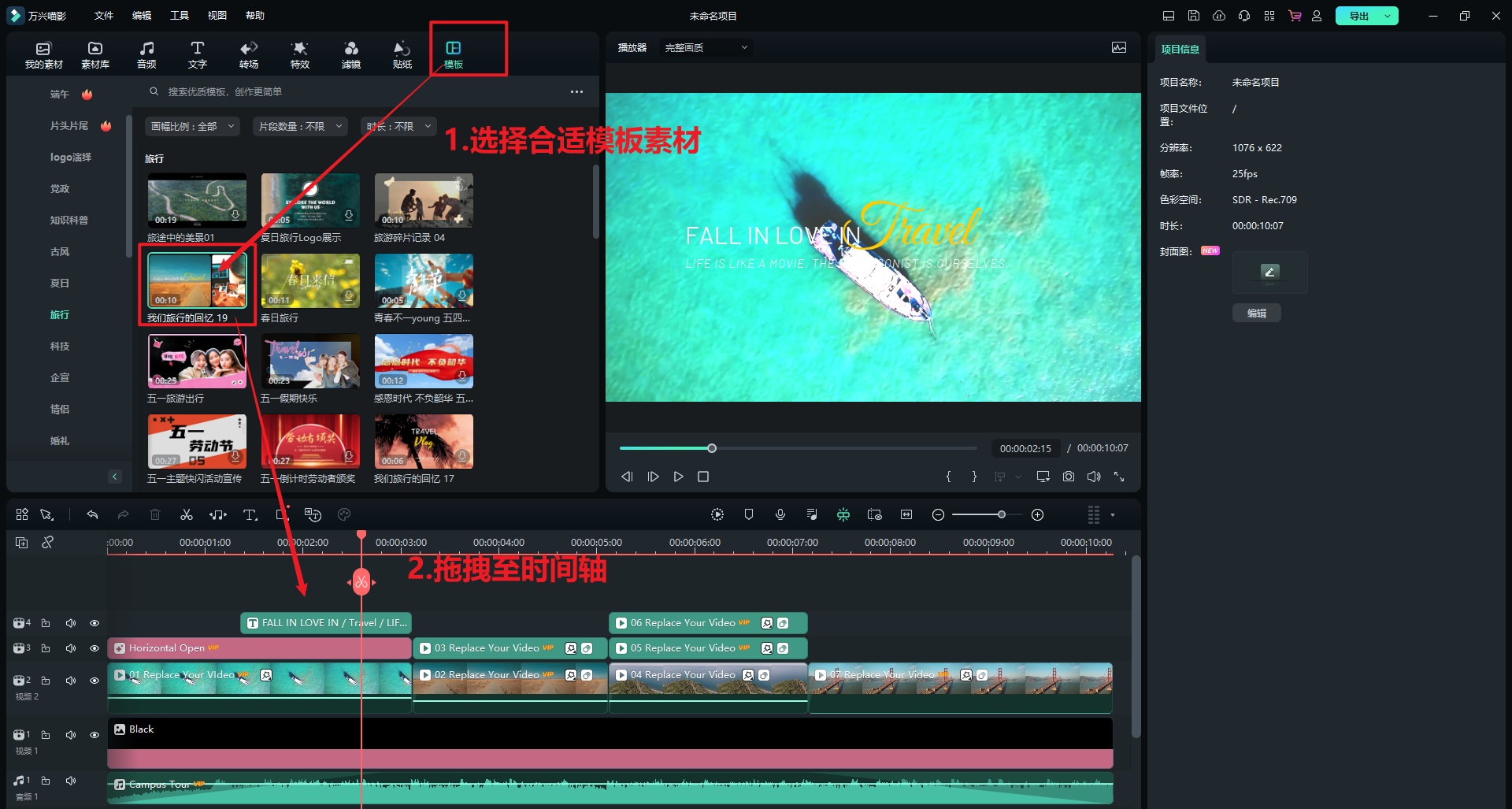Expand the aspect ratio (画幅比例) filter dropdown
This screenshot has height=809, width=1512.
click(192, 126)
